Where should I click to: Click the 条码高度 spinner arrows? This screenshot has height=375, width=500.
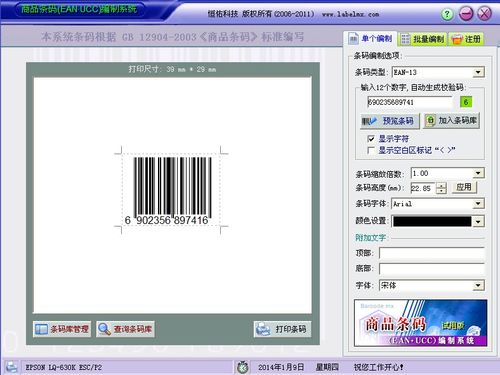pos(441,188)
